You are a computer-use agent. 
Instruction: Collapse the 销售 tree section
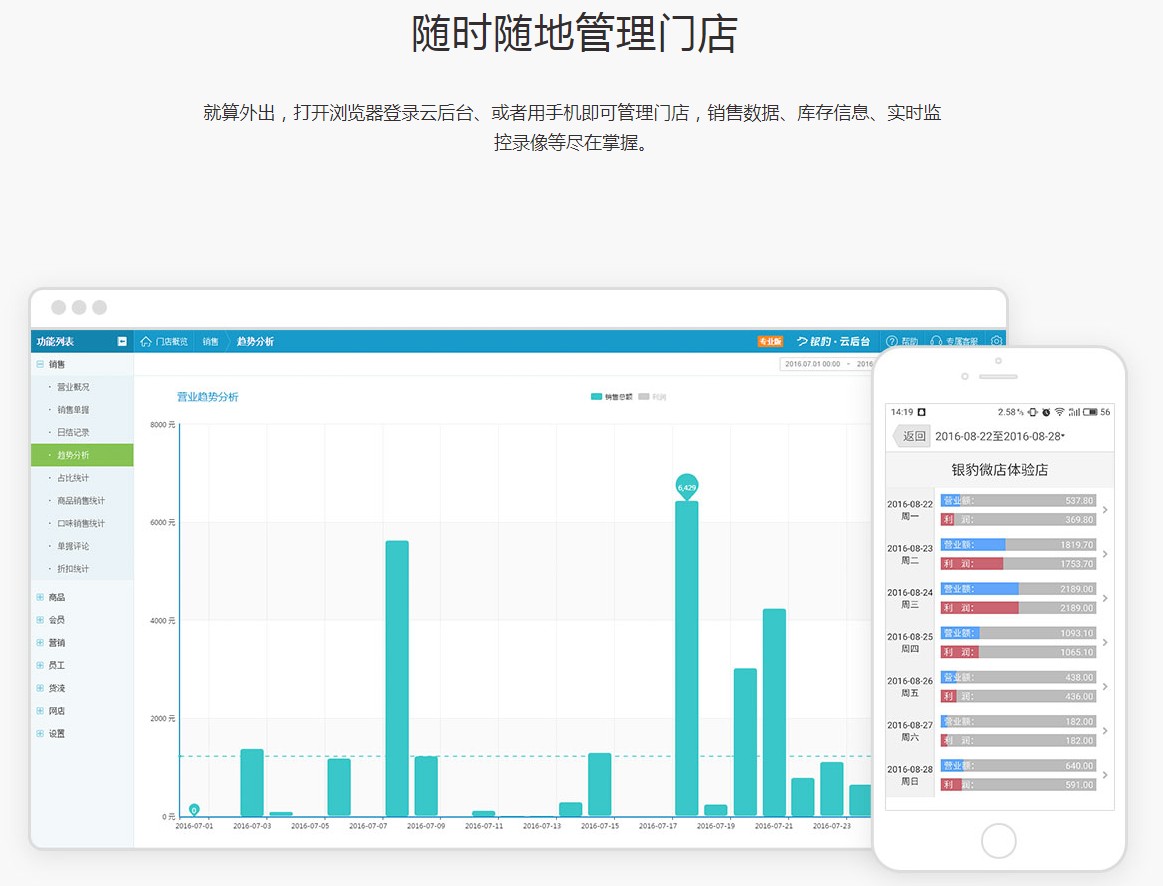40,365
